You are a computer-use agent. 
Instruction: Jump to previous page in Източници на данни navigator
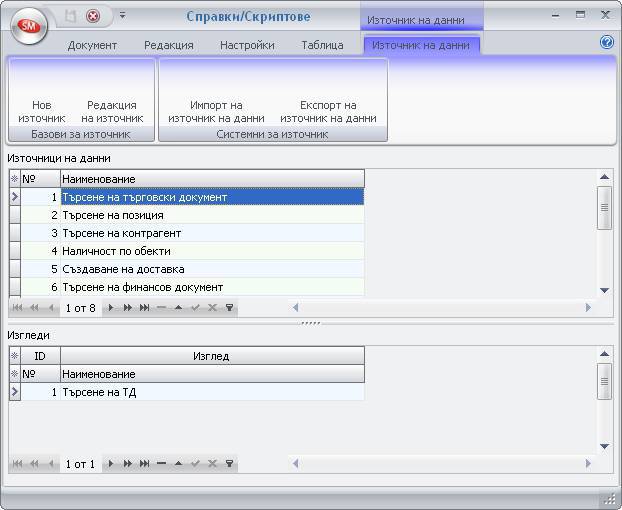click(35, 307)
